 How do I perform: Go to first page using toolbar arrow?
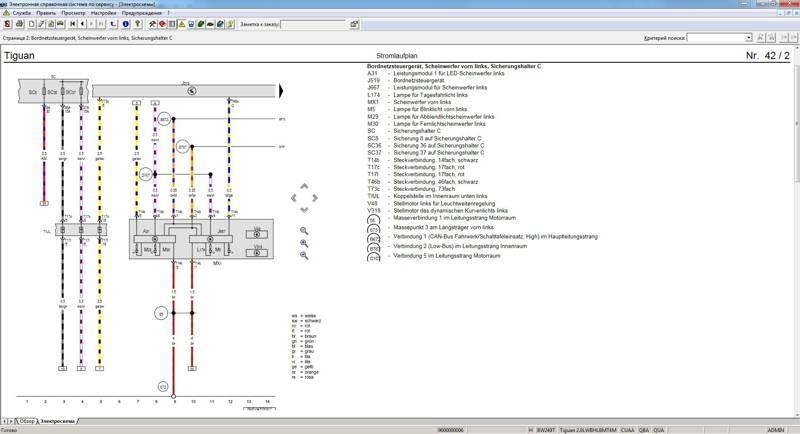tap(73, 24)
